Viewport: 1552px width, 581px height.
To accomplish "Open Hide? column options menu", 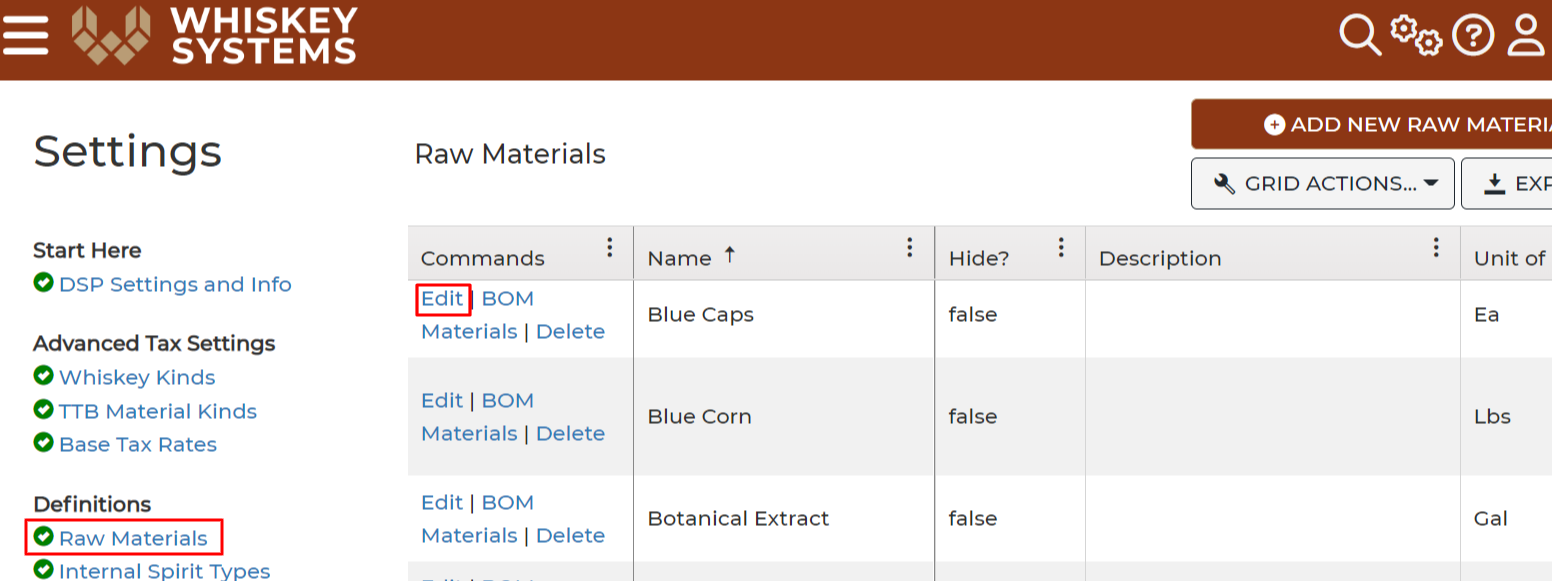I will (1061, 248).
